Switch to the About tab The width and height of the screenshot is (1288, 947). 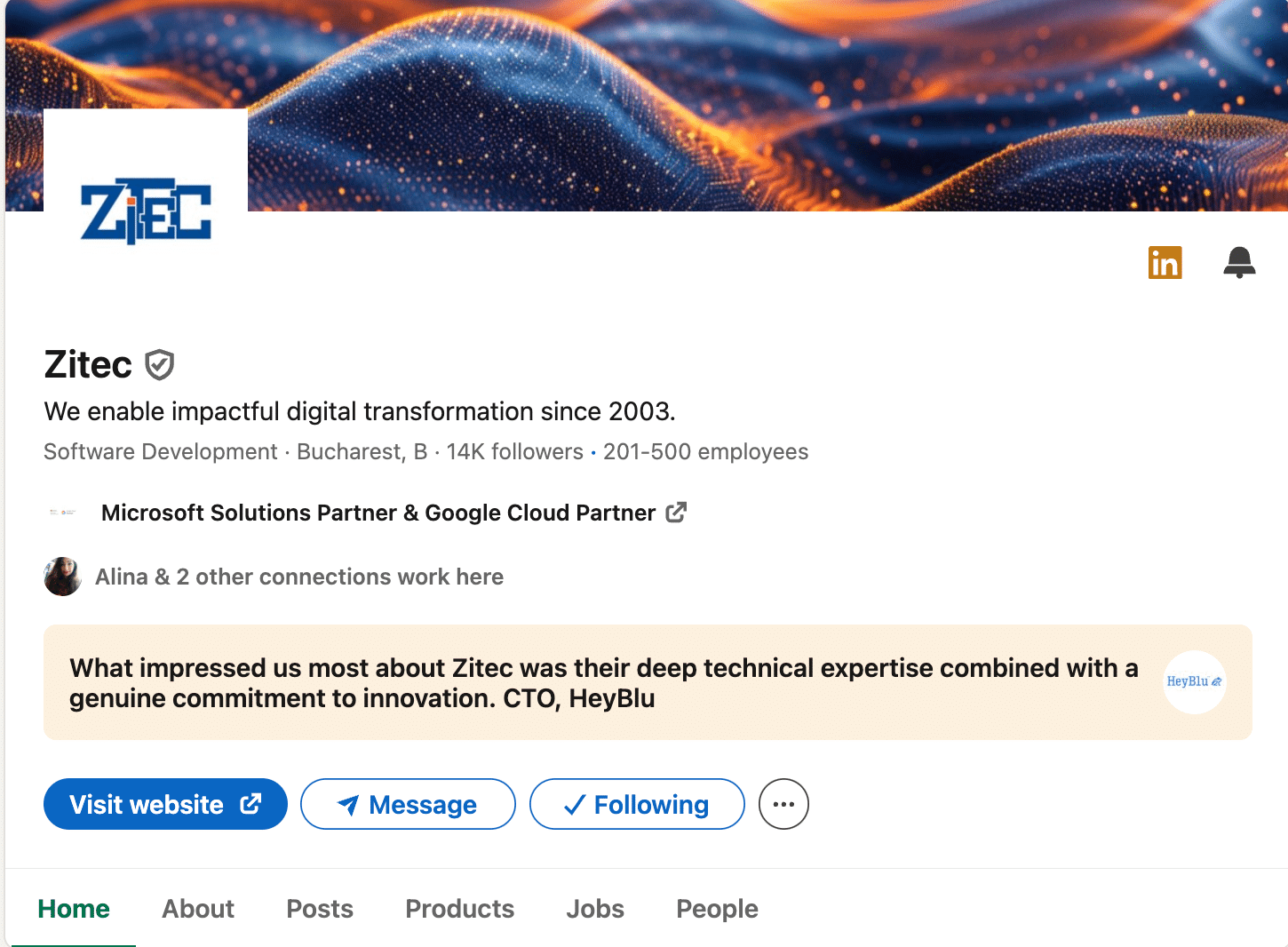pyautogui.click(x=197, y=909)
